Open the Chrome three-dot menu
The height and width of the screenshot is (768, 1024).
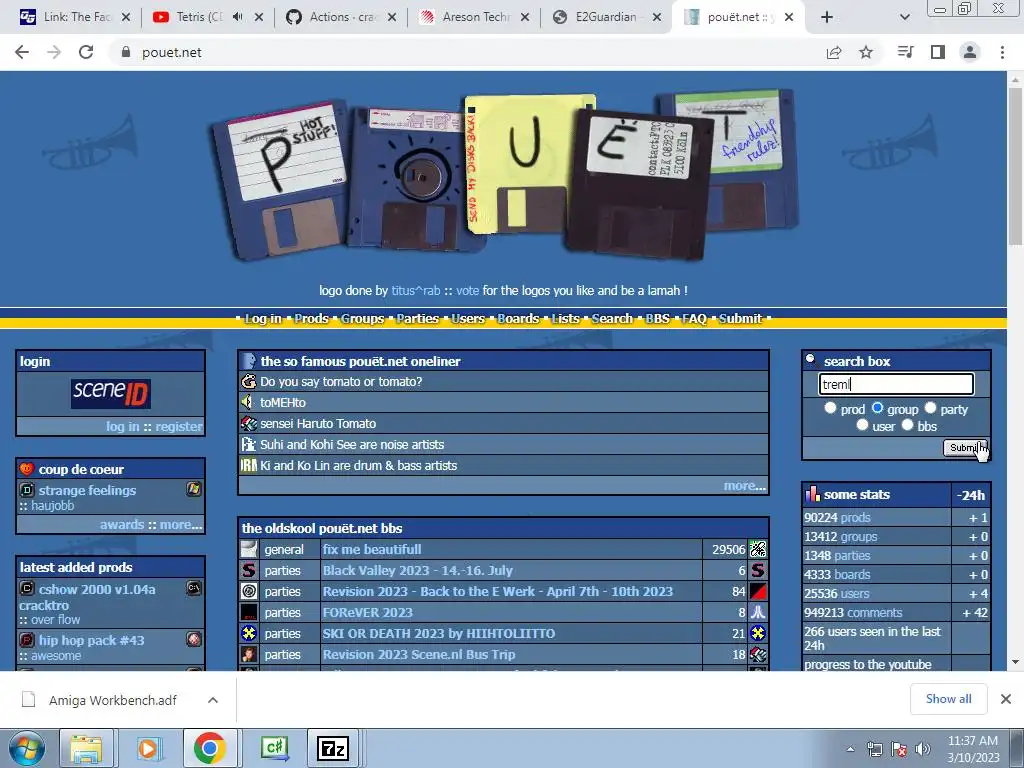(x=1002, y=52)
